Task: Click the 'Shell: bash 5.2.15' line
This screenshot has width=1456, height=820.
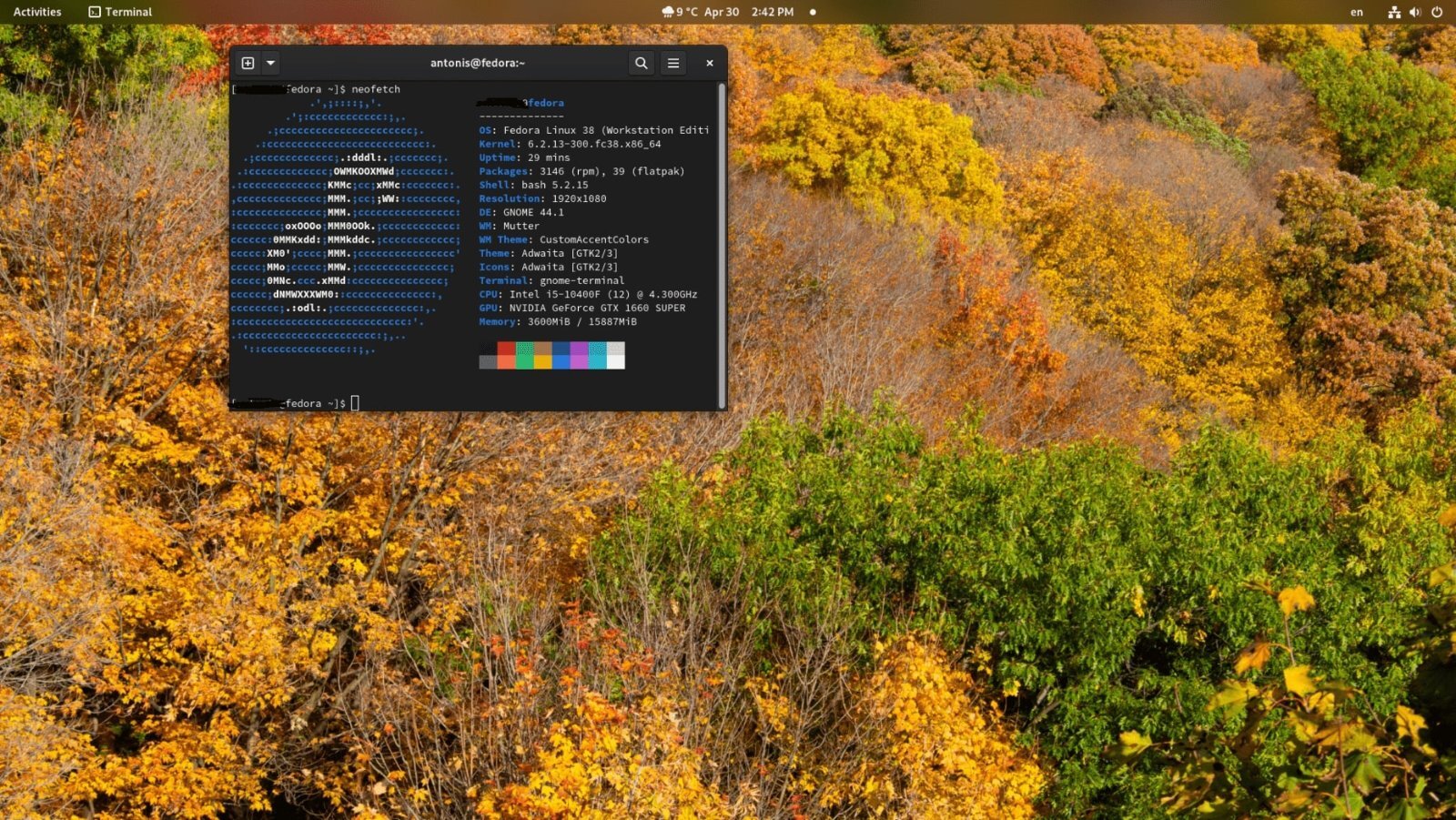Action: pos(534,185)
